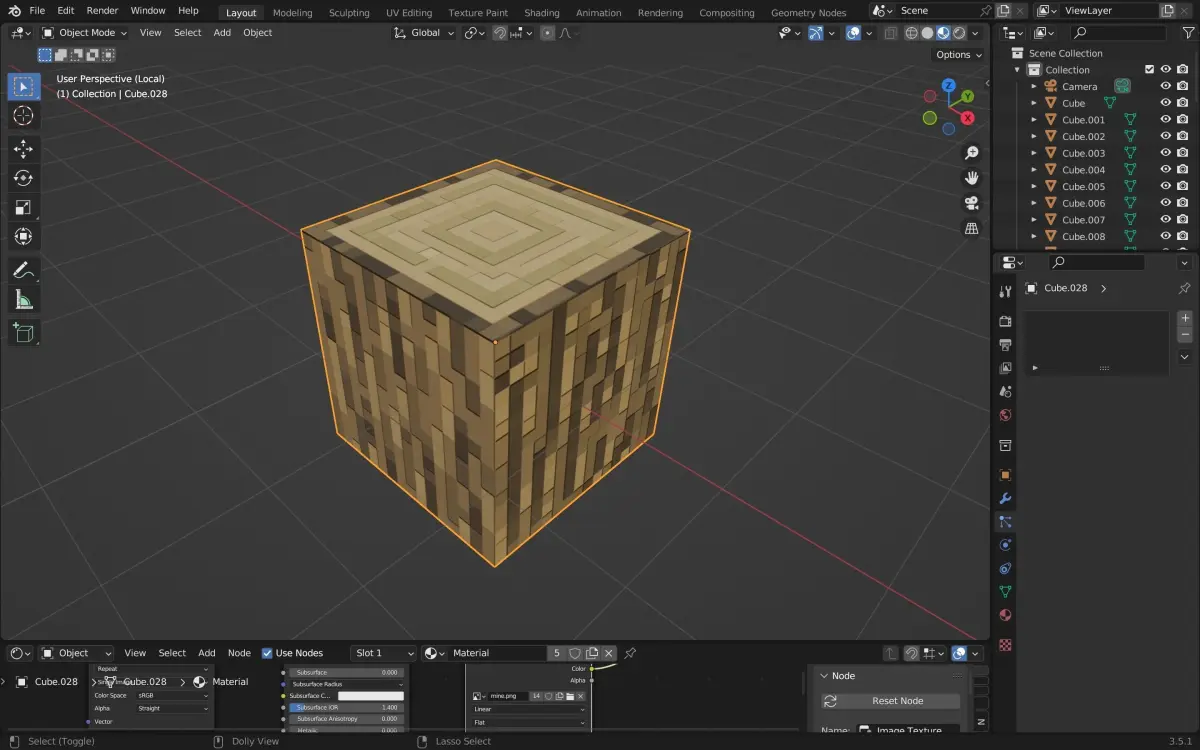Hide Cube.007 with its eye icon
Viewport: 1200px width, 750px height.
tap(1165, 219)
